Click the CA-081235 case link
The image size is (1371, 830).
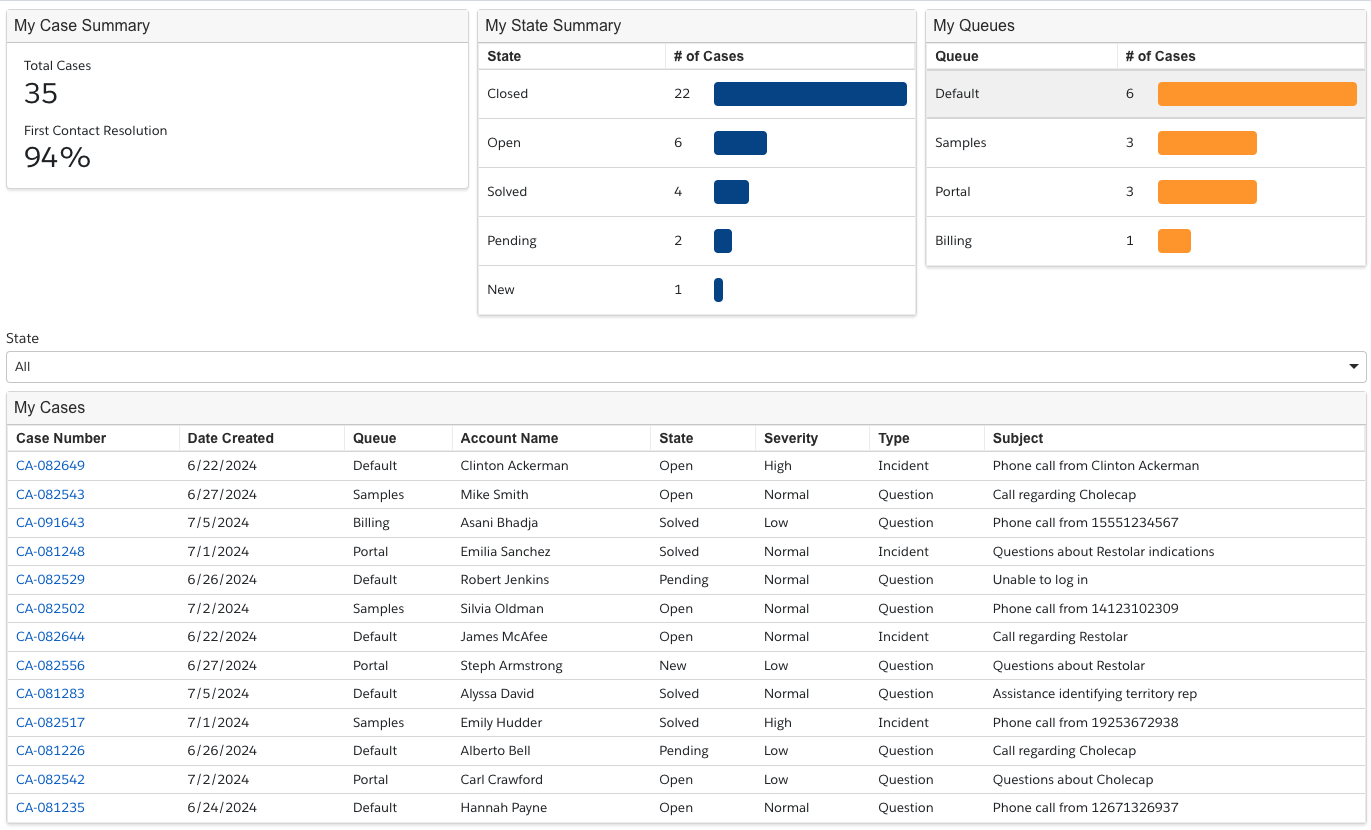[50, 808]
